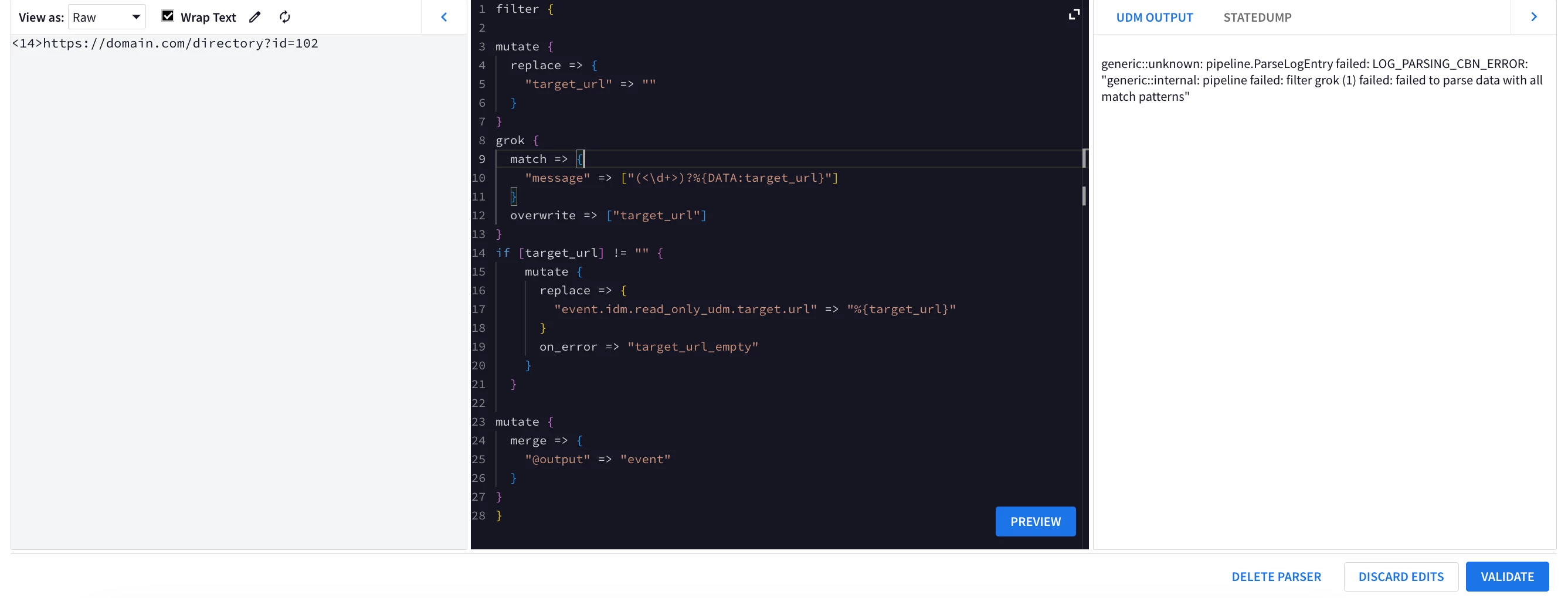Switch to the STATEDUMP tab
Image resolution: width=1568 pixels, height=598 pixels.
pyautogui.click(x=1257, y=17)
